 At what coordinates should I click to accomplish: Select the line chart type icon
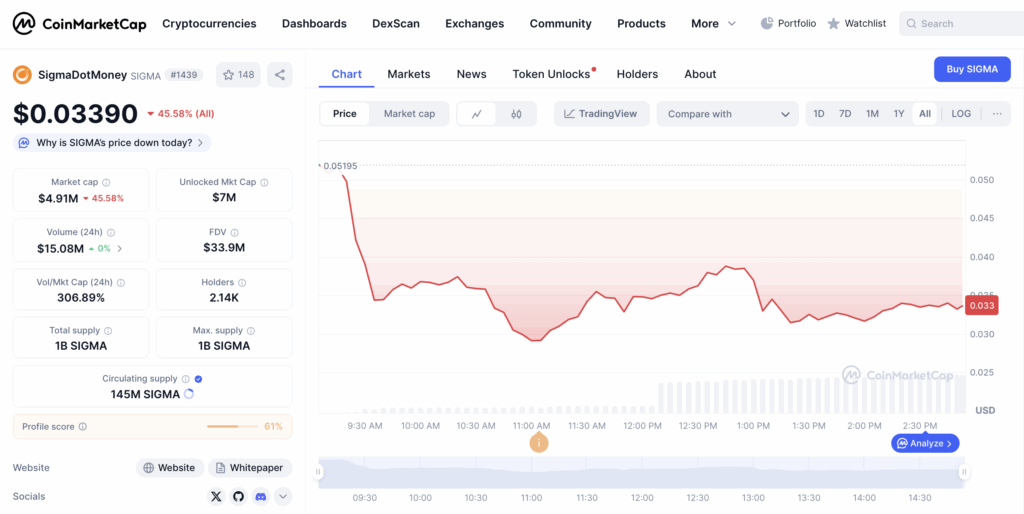pos(477,114)
